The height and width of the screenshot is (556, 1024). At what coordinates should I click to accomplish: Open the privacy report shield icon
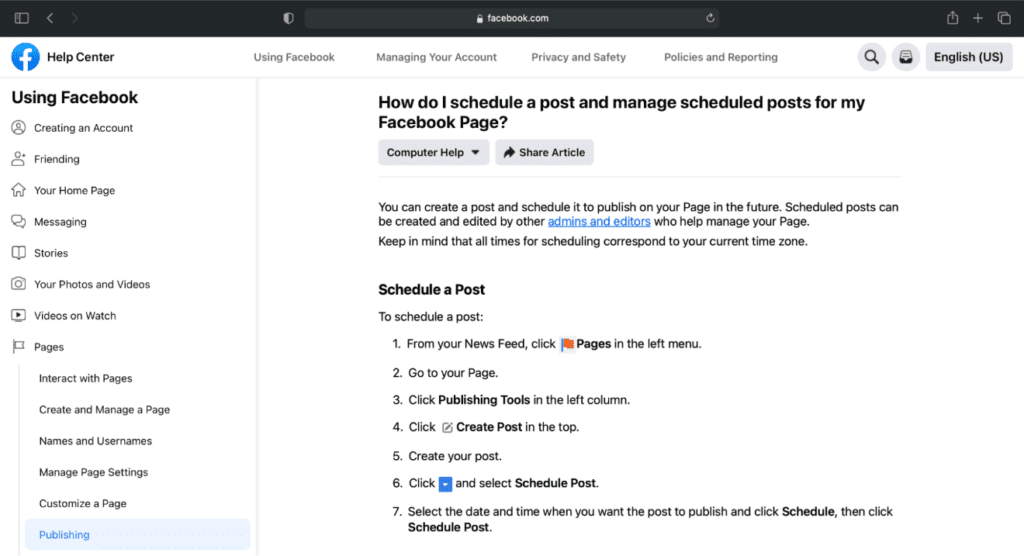(x=288, y=18)
